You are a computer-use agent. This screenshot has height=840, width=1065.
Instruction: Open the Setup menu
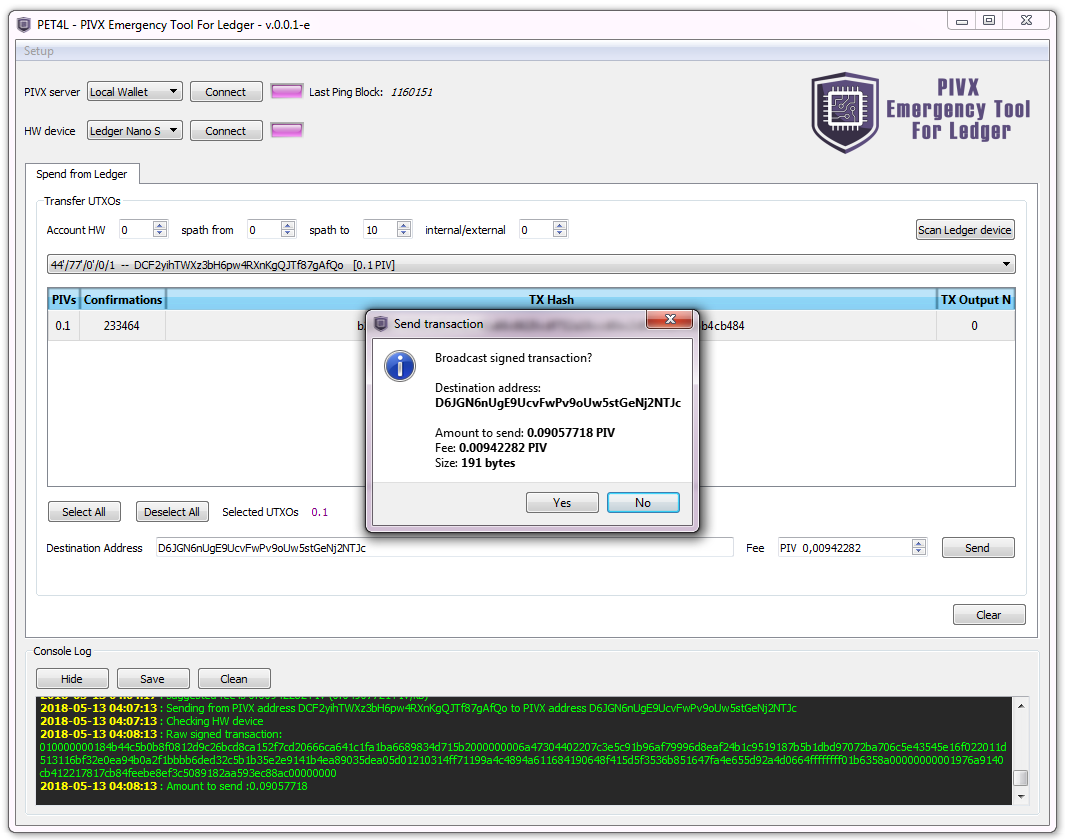point(39,51)
